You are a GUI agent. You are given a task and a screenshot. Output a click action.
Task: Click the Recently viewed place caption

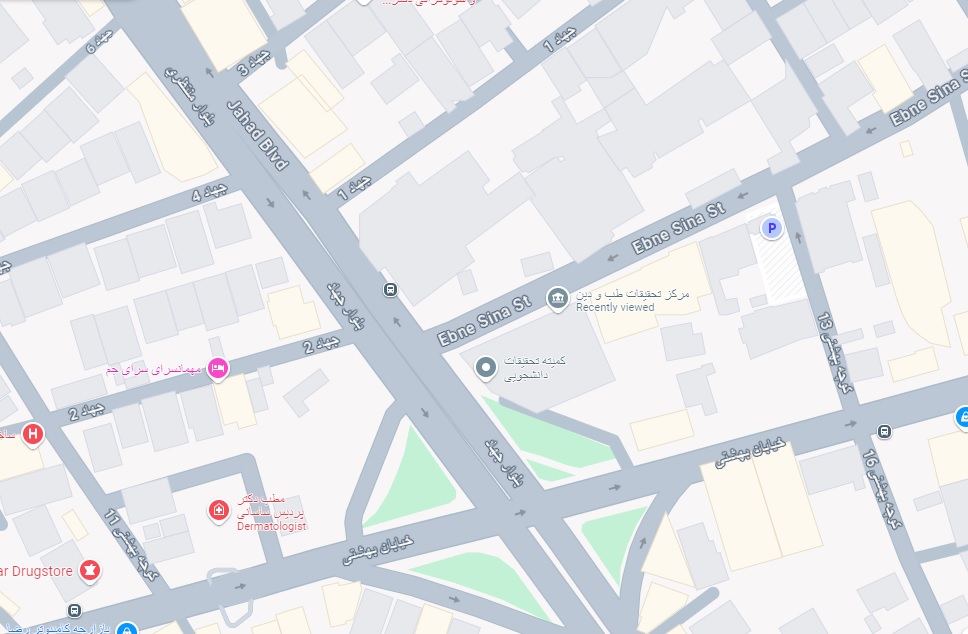(x=615, y=307)
